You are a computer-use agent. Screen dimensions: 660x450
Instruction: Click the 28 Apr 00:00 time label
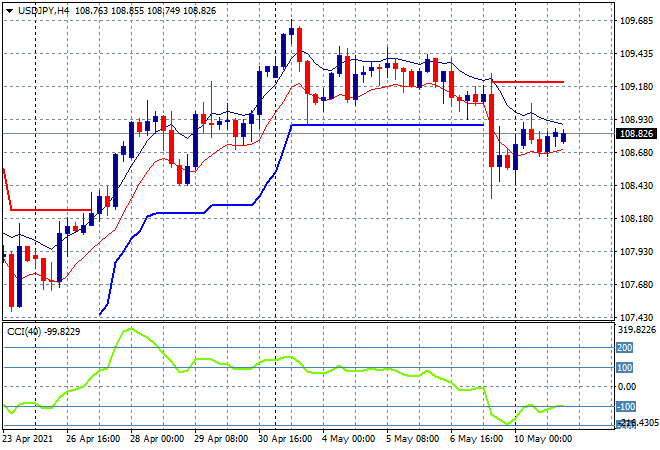tap(157, 439)
